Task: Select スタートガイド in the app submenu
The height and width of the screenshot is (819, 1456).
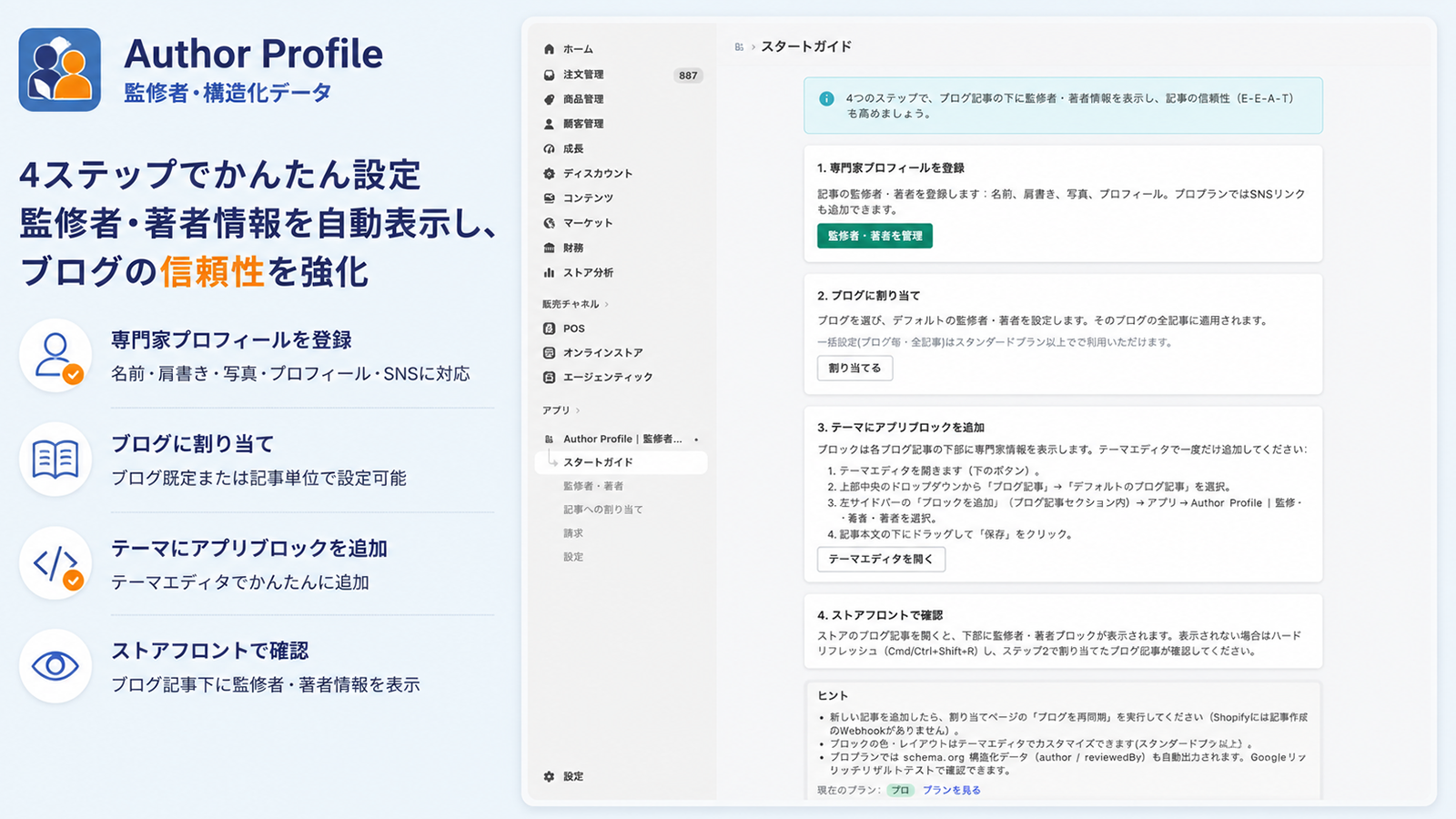Action: click(622, 462)
